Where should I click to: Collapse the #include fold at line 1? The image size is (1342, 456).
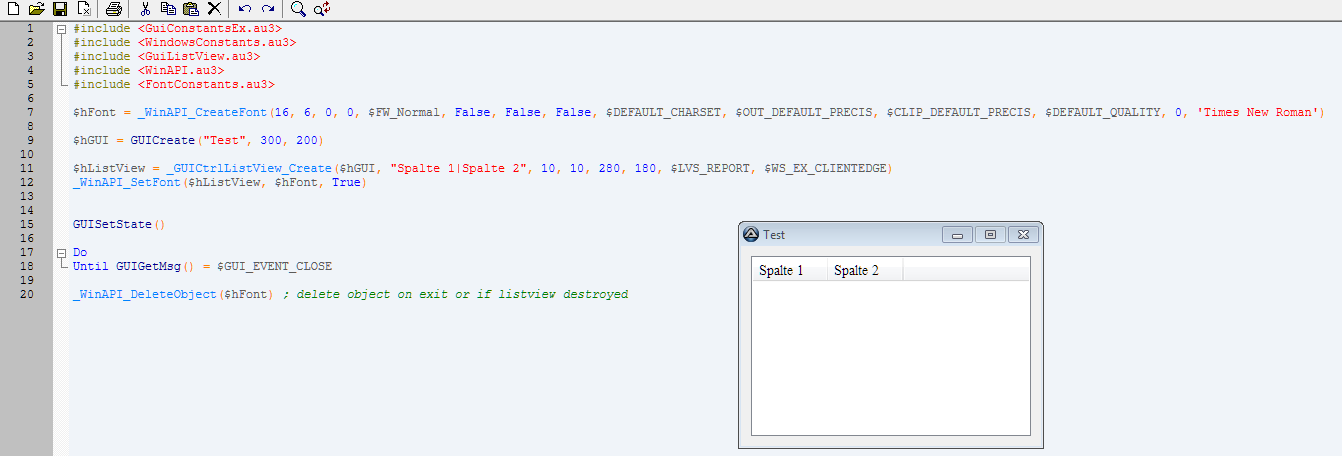click(x=62, y=29)
